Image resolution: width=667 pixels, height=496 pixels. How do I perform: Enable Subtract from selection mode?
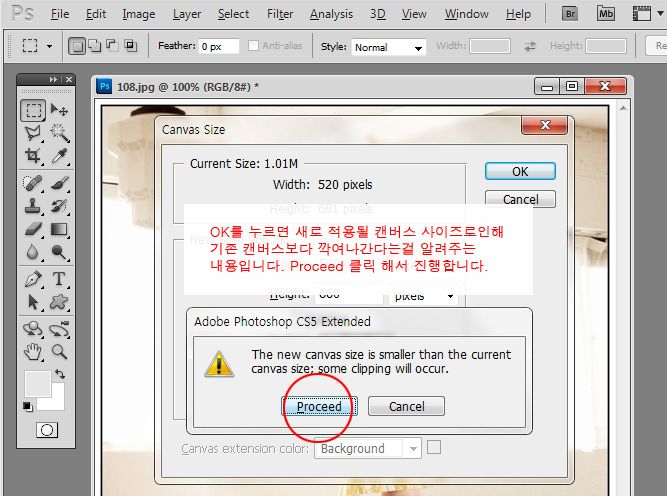point(112,46)
